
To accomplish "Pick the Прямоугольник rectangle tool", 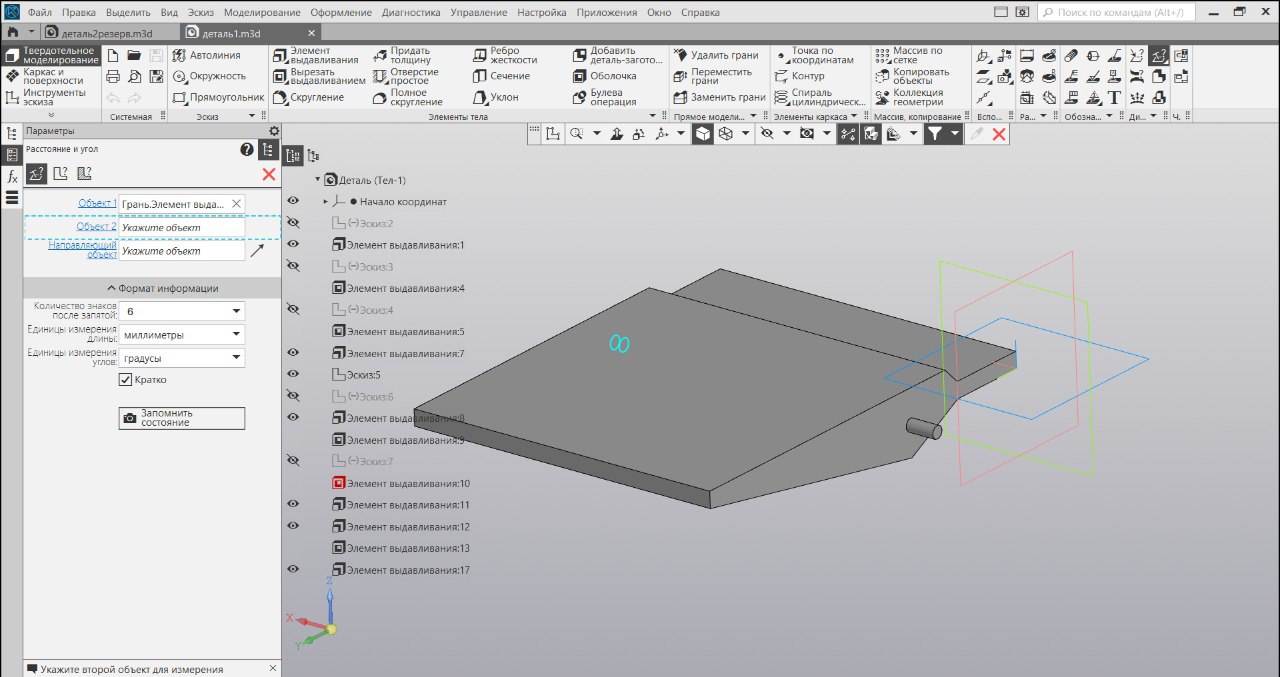I will coord(218,97).
